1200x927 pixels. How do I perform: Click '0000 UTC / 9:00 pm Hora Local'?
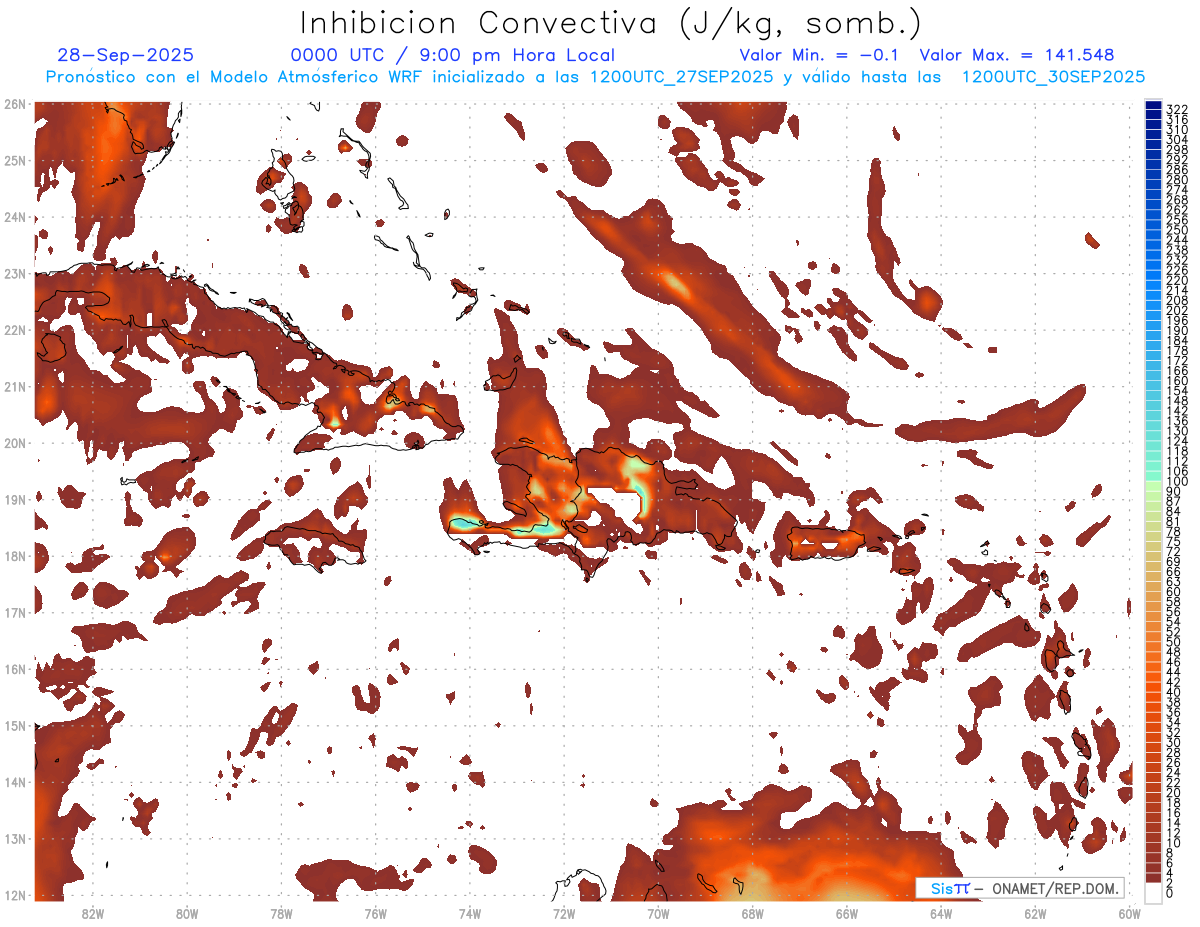click(x=452, y=55)
